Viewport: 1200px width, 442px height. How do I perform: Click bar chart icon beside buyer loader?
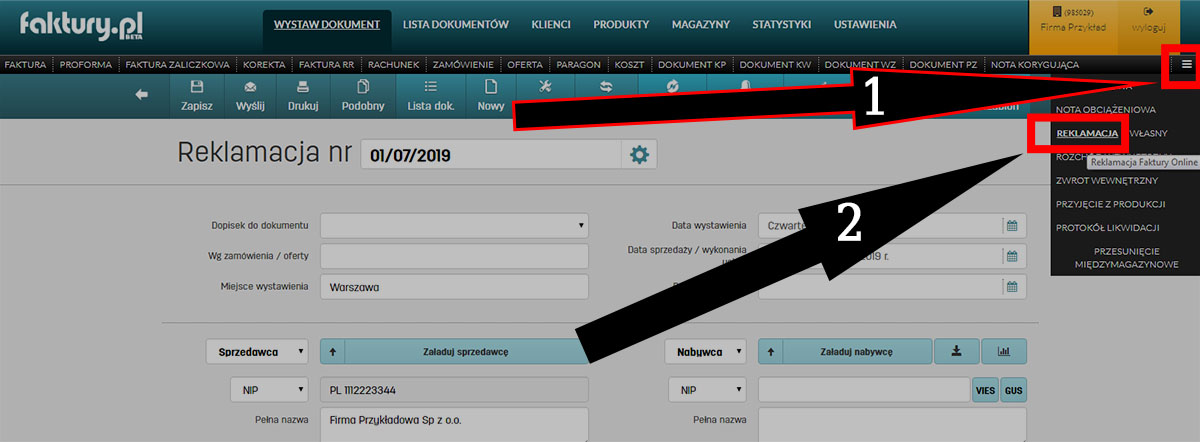(x=1004, y=351)
